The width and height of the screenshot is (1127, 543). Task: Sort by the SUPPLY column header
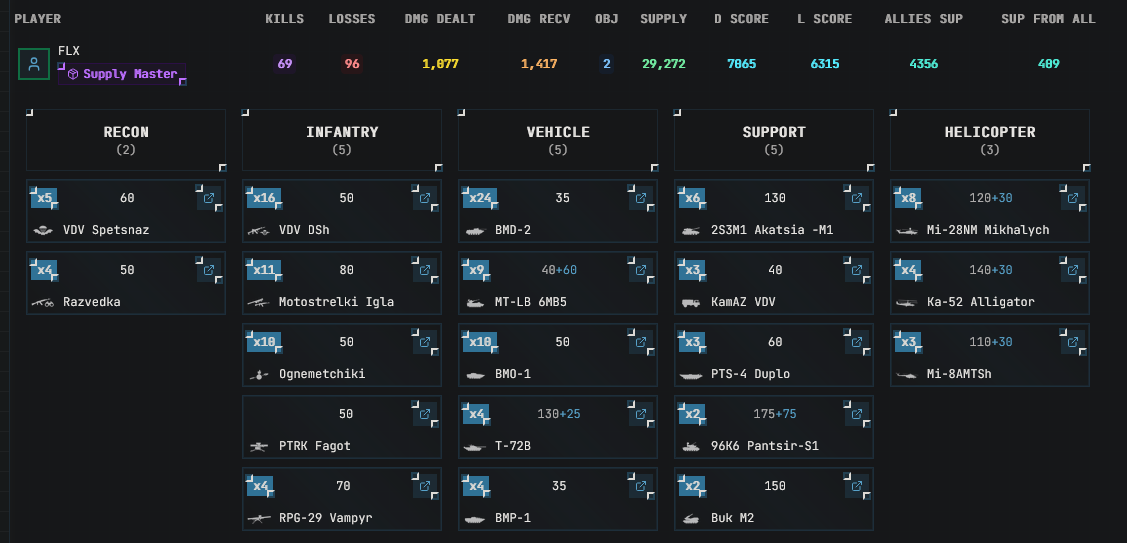[x=663, y=19]
